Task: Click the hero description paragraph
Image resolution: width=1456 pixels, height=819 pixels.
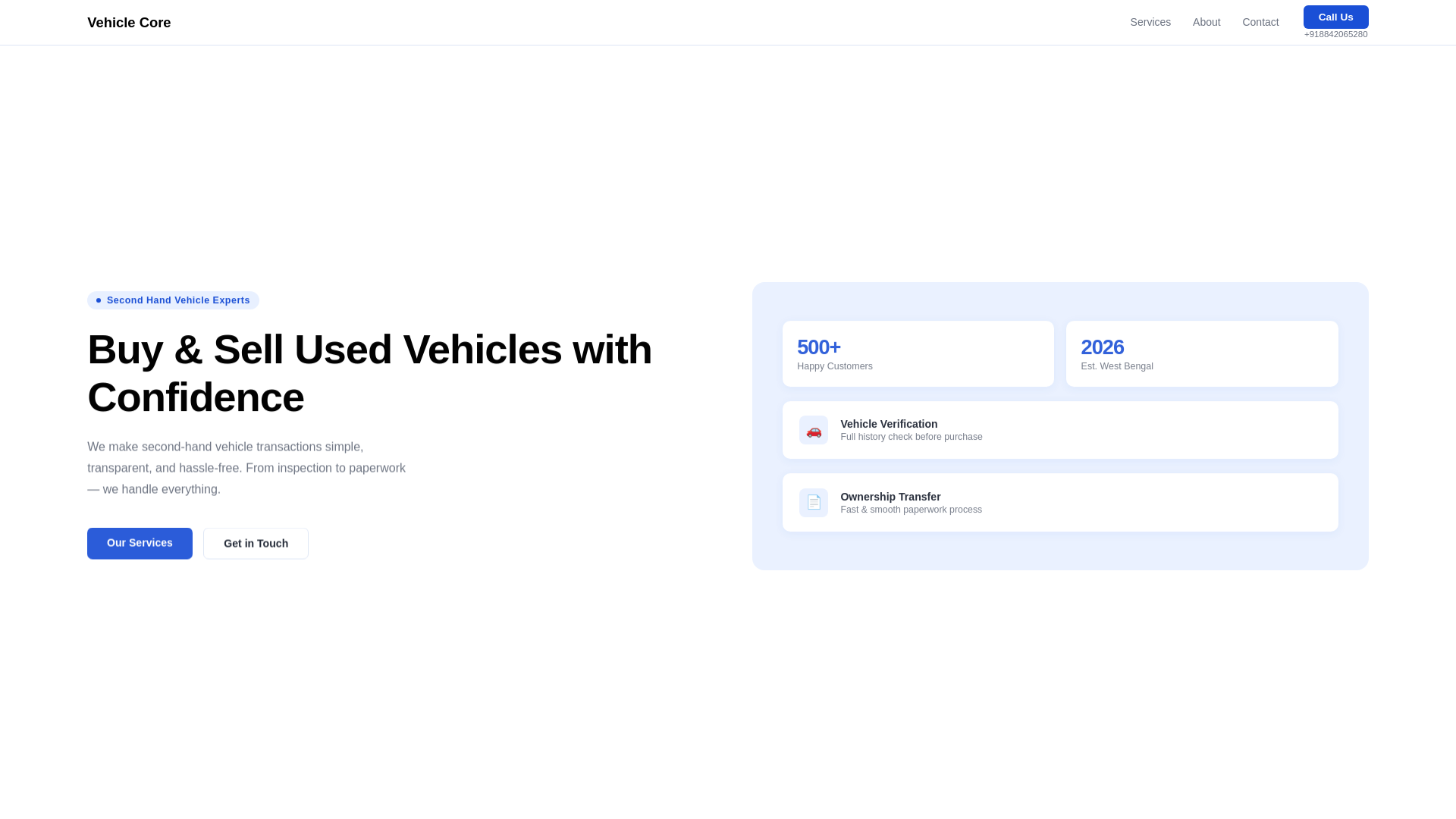Action: pyautogui.click(x=246, y=468)
